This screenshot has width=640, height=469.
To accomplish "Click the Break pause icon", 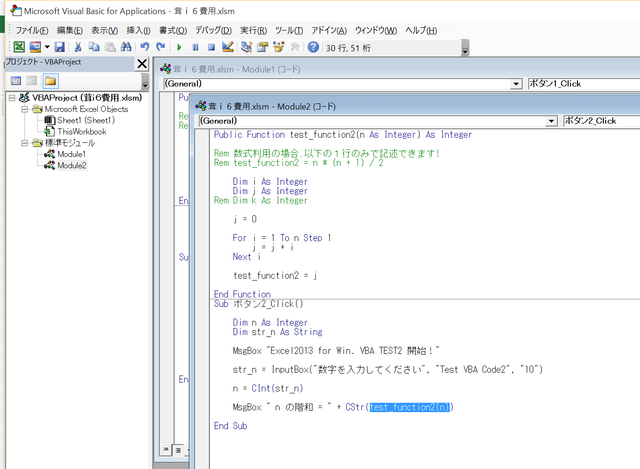I will 196,47.
